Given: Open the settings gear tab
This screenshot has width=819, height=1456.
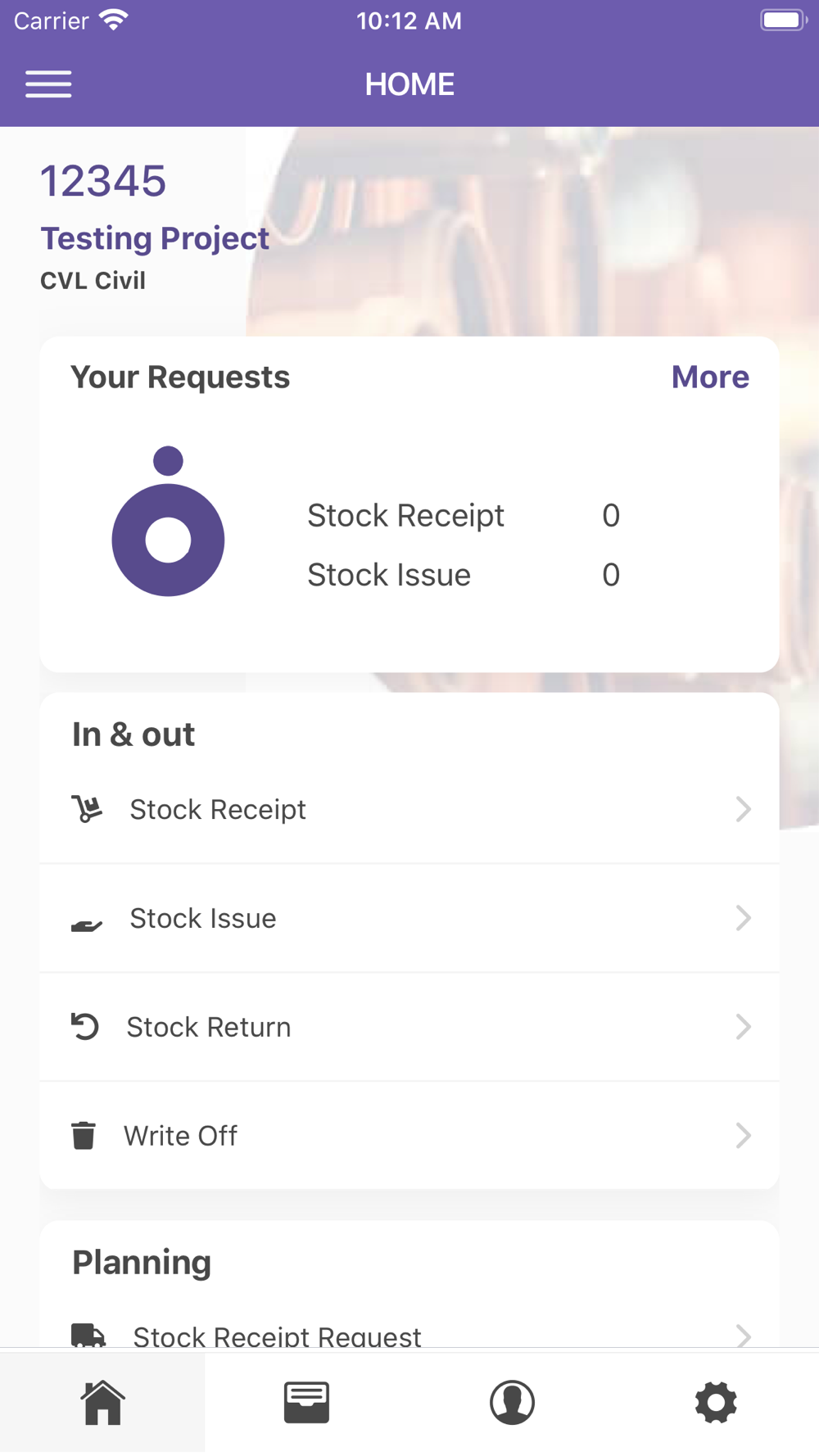Looking at the screenshot, I should coord(716,1402).
